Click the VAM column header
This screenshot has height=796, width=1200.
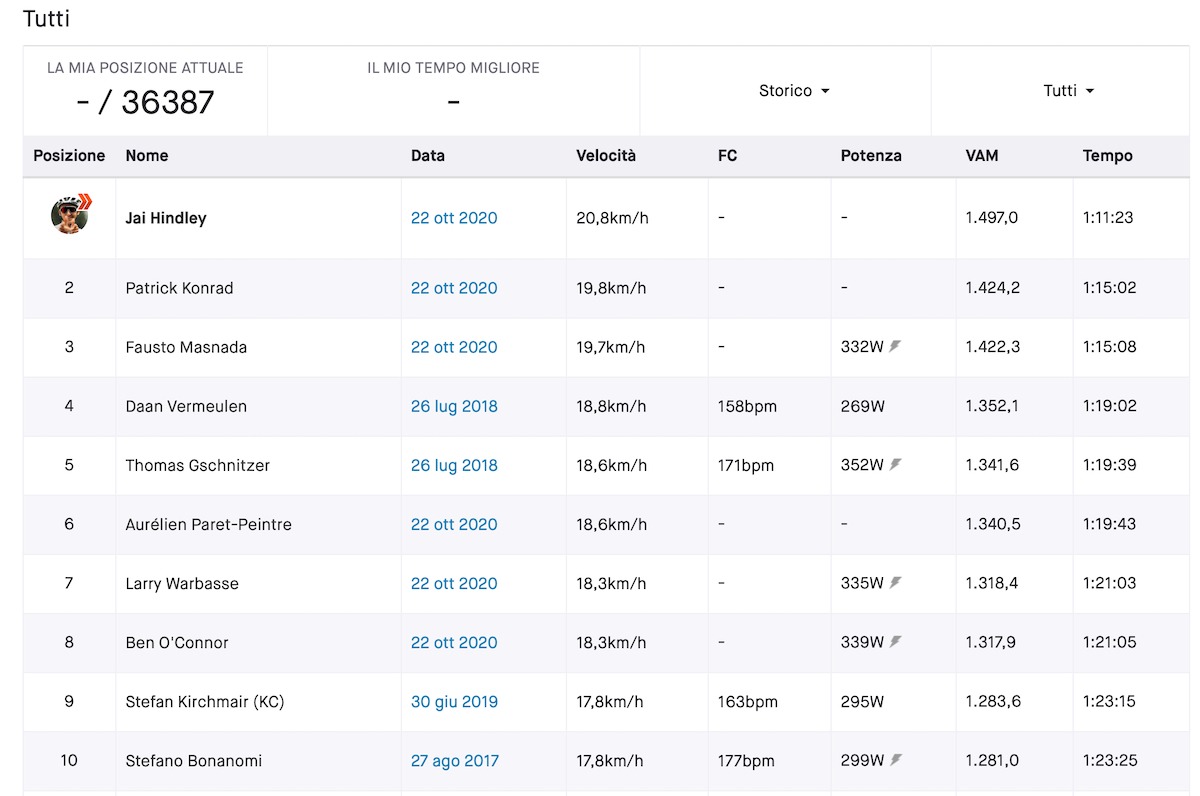tap(982, 156)
